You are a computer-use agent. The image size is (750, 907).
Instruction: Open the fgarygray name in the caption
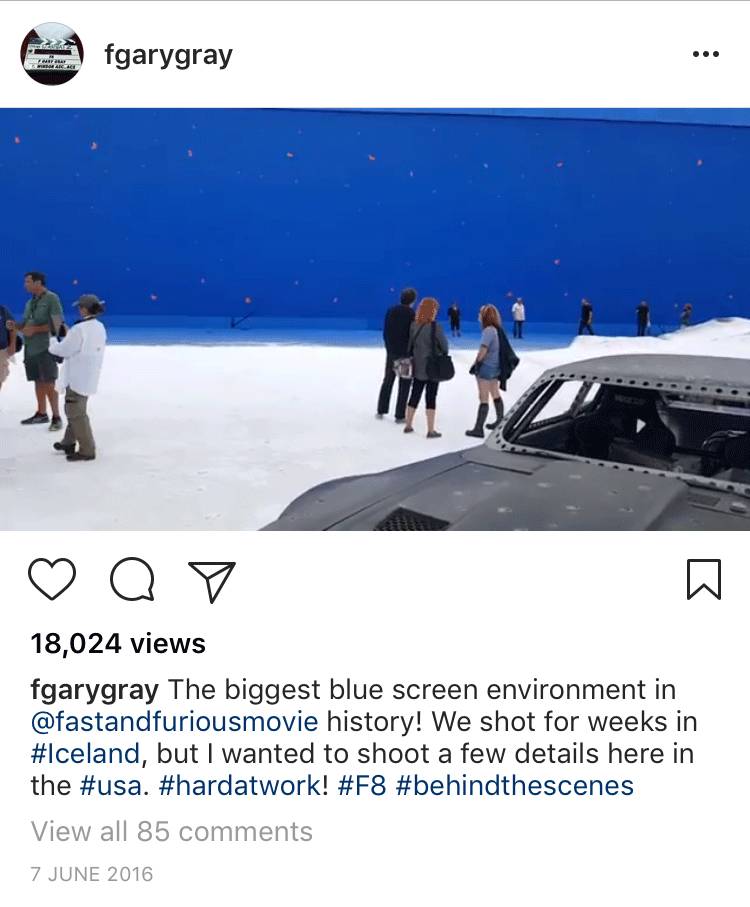94,691
